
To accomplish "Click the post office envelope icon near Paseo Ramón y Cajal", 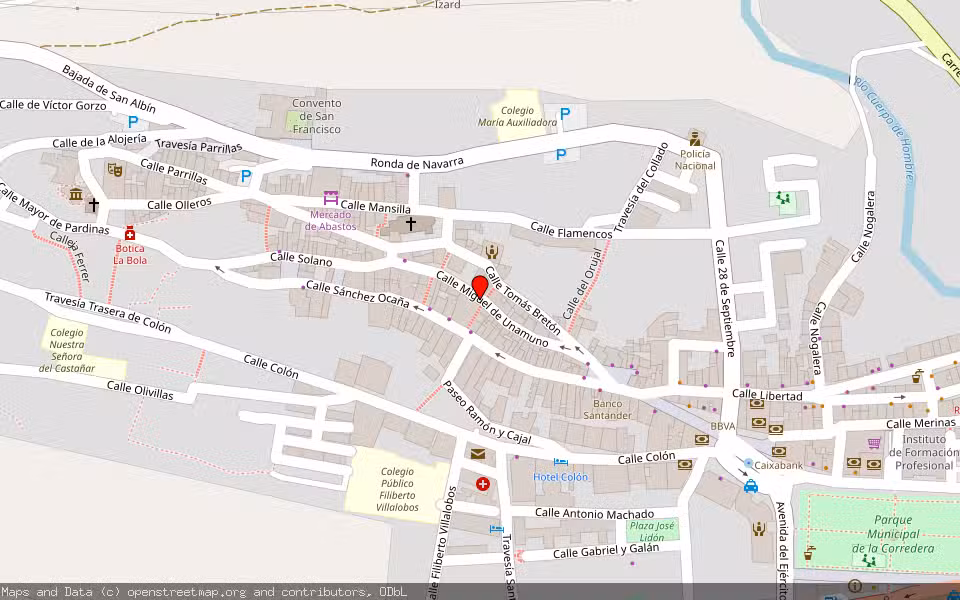I will (x=477, y=454).
